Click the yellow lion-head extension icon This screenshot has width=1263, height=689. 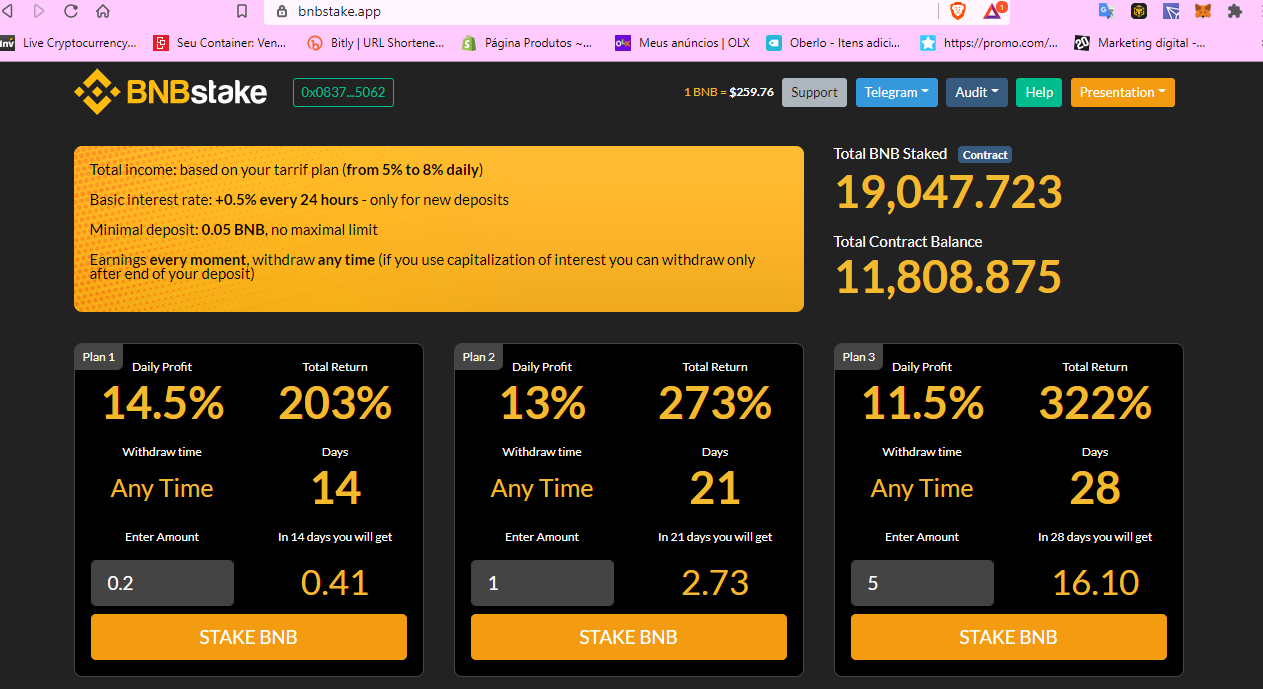pos(1139,11)
